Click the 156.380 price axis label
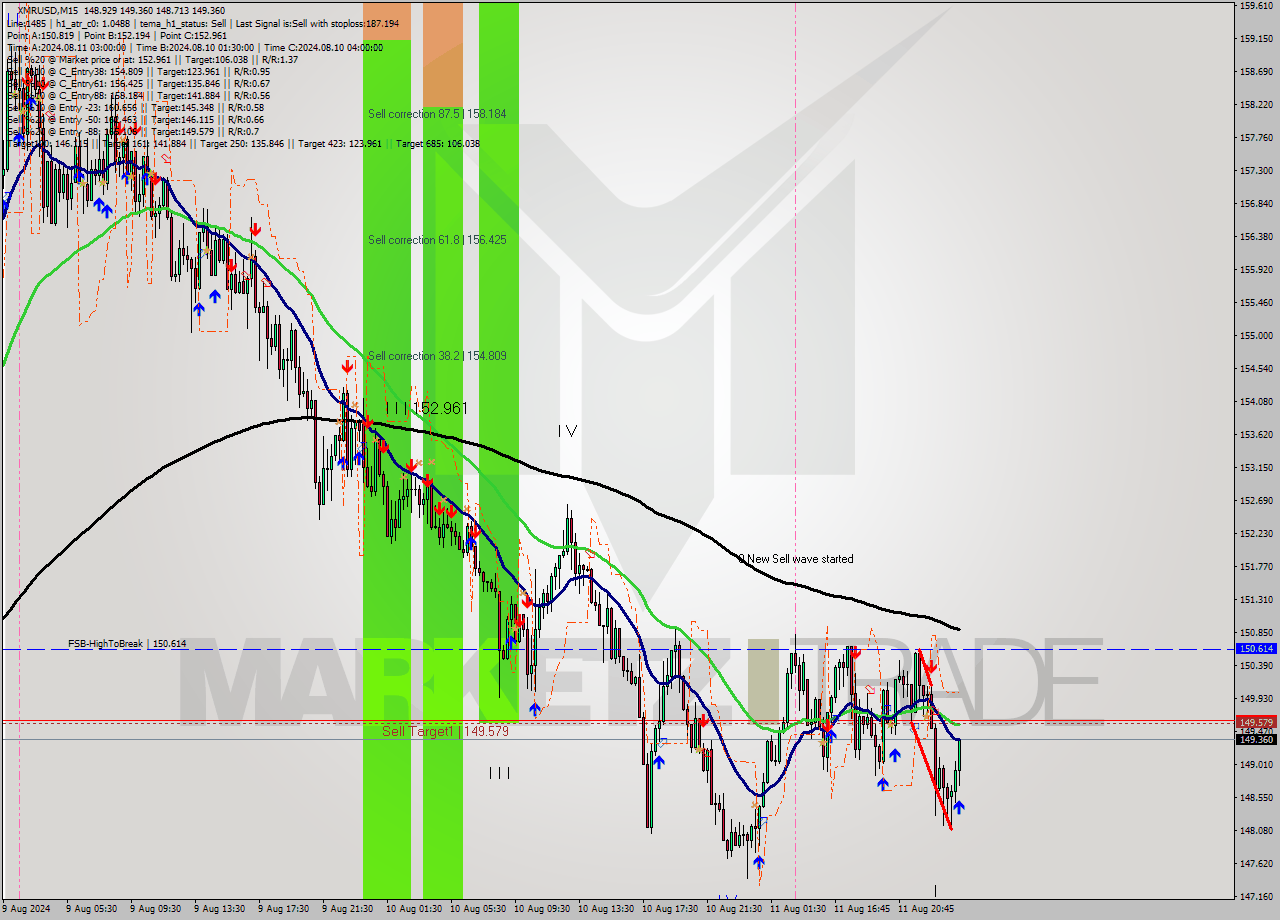This screenshot has height=920, width=1280. (x=1256, y=236)
